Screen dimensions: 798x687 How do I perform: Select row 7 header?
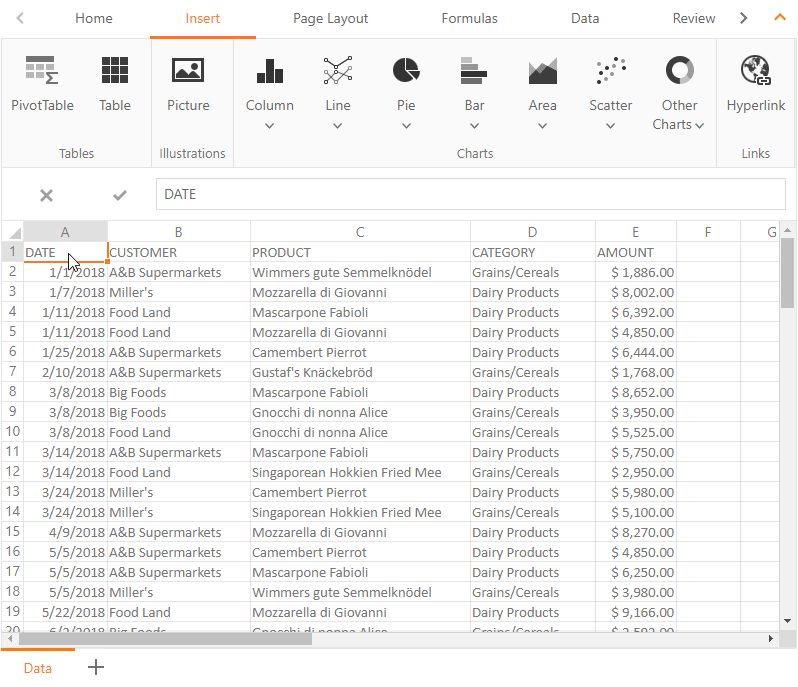click(x=13, y=372)
